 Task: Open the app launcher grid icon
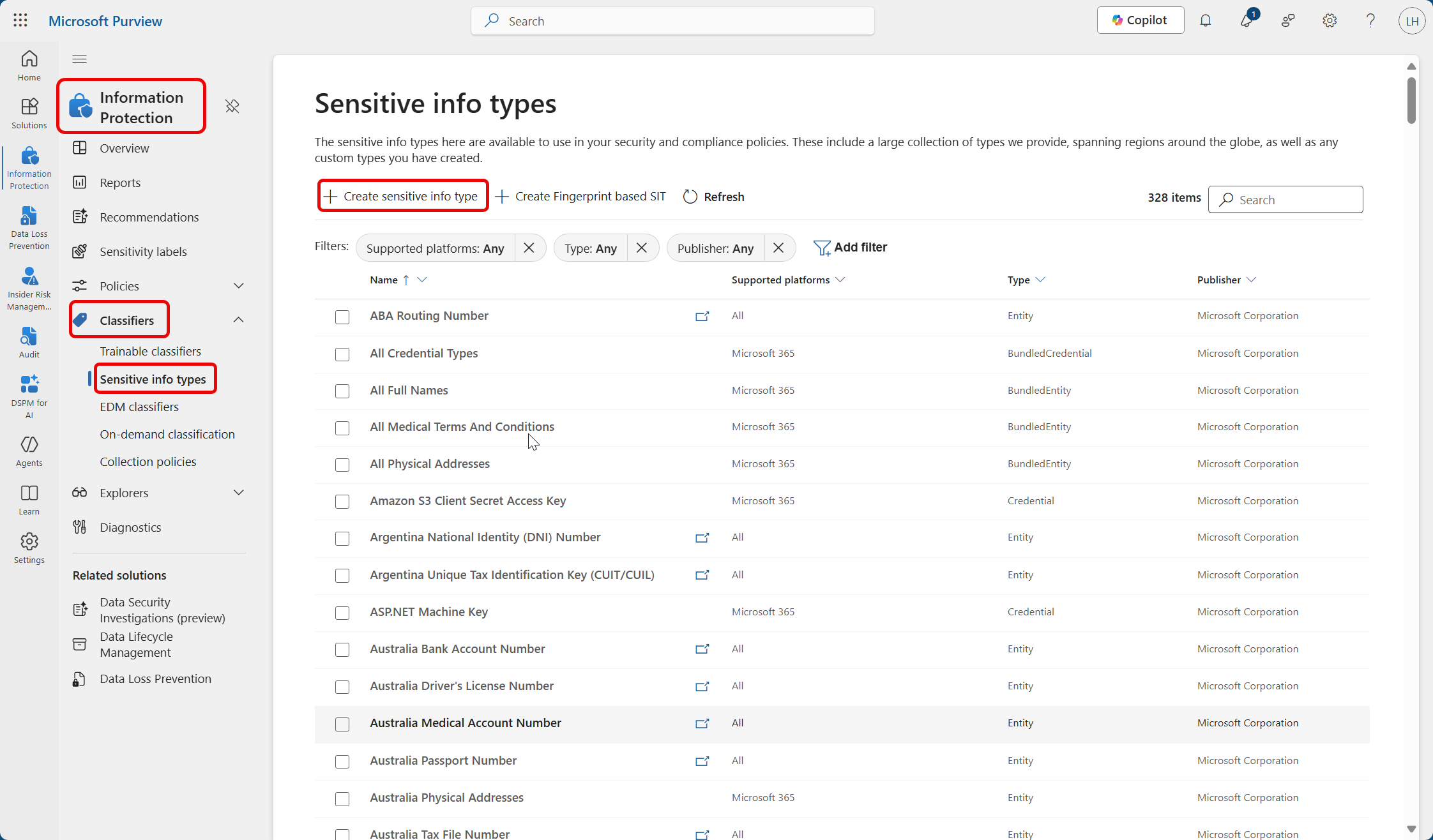(x=20, y=20)
